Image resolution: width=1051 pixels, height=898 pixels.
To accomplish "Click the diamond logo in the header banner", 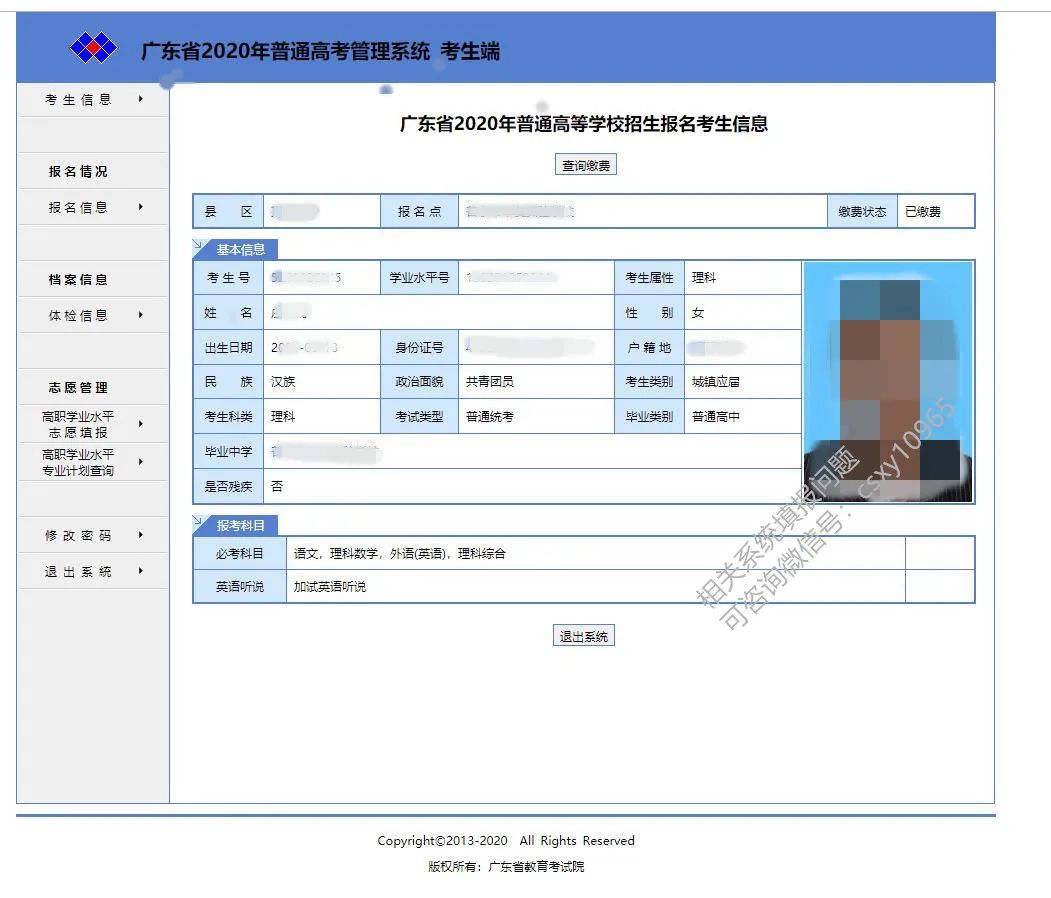I will coord(92,46).
